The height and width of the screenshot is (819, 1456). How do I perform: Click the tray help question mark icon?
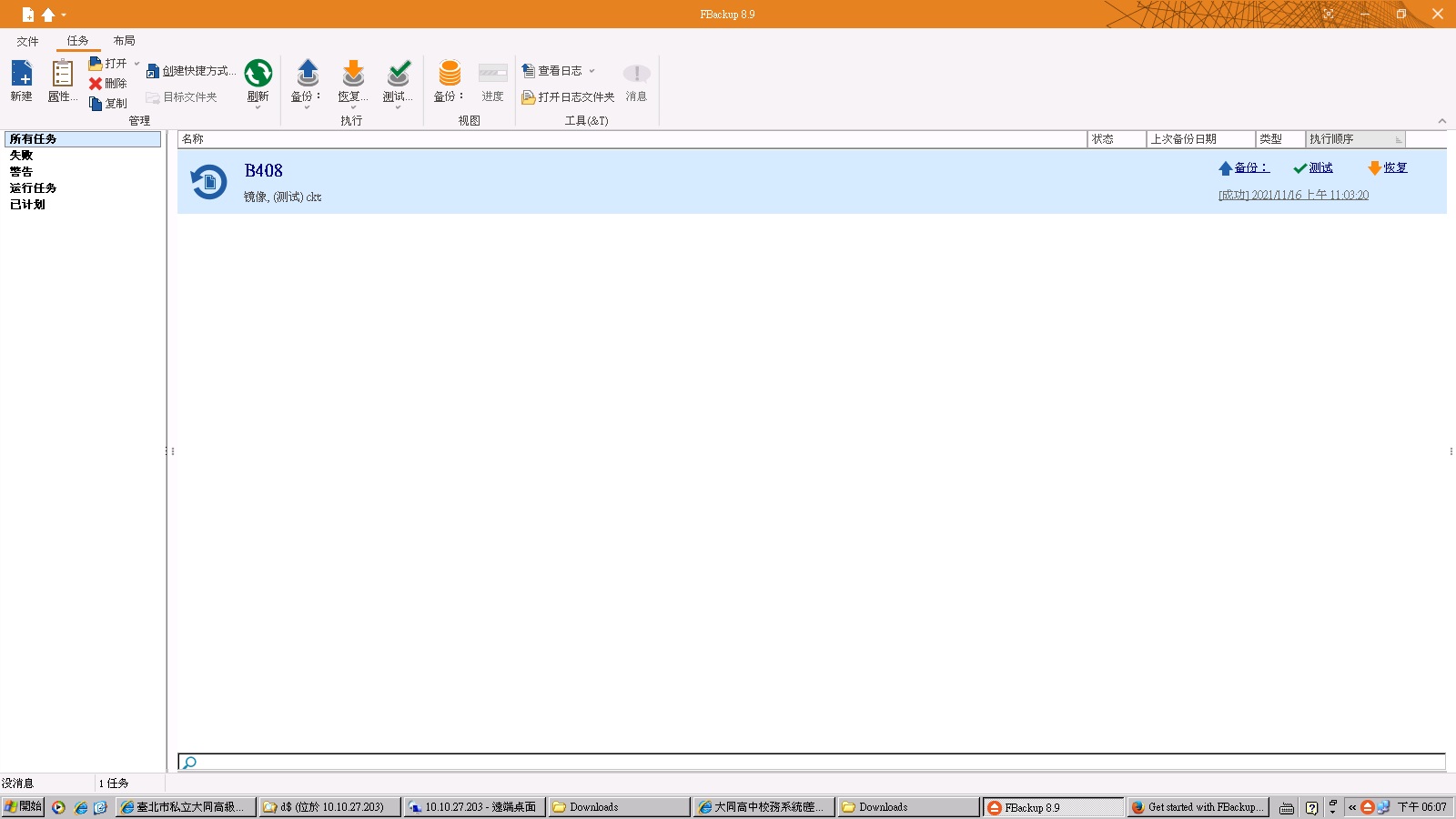1311,807
